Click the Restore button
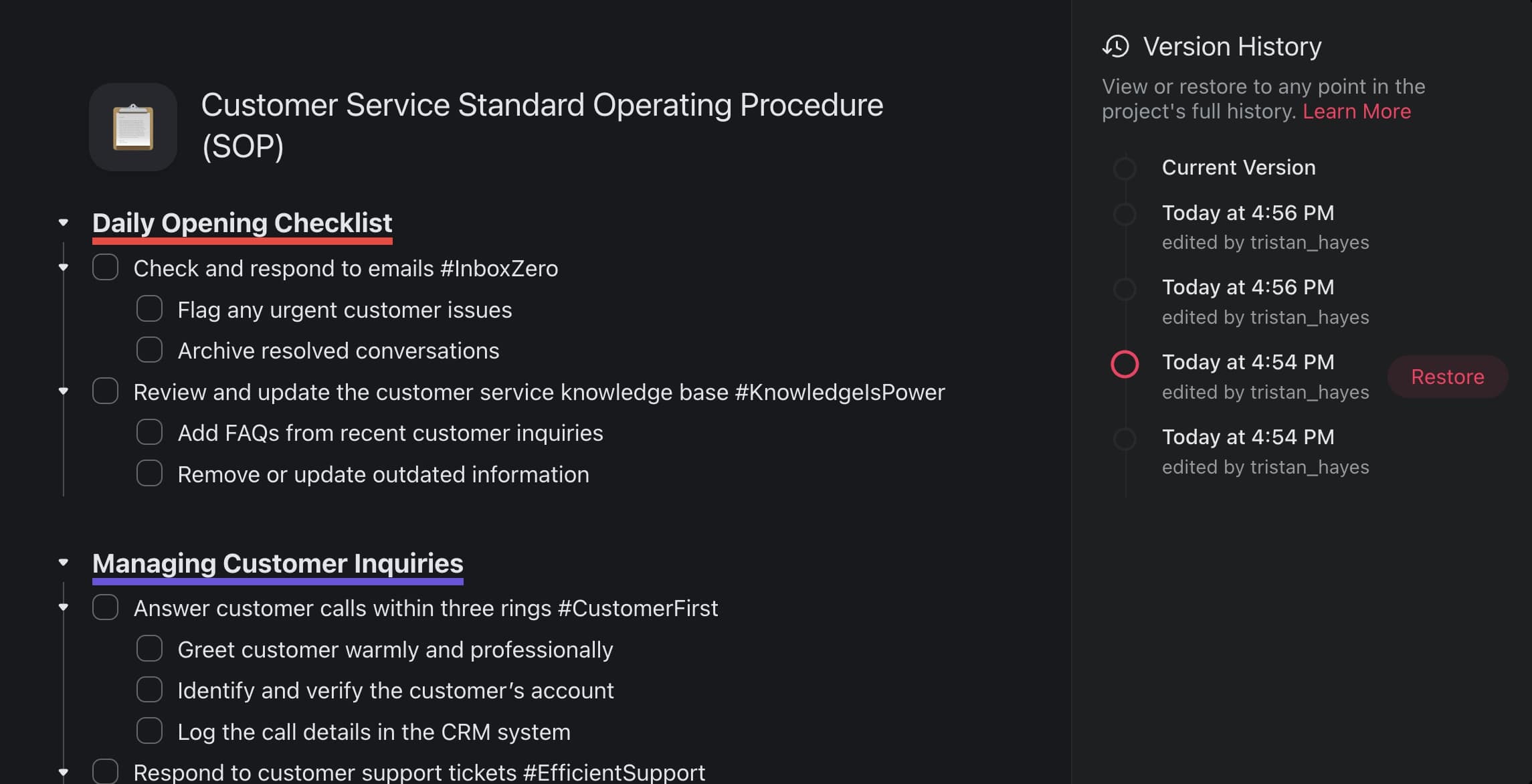1532x784 pixels. pos(1447,377)
